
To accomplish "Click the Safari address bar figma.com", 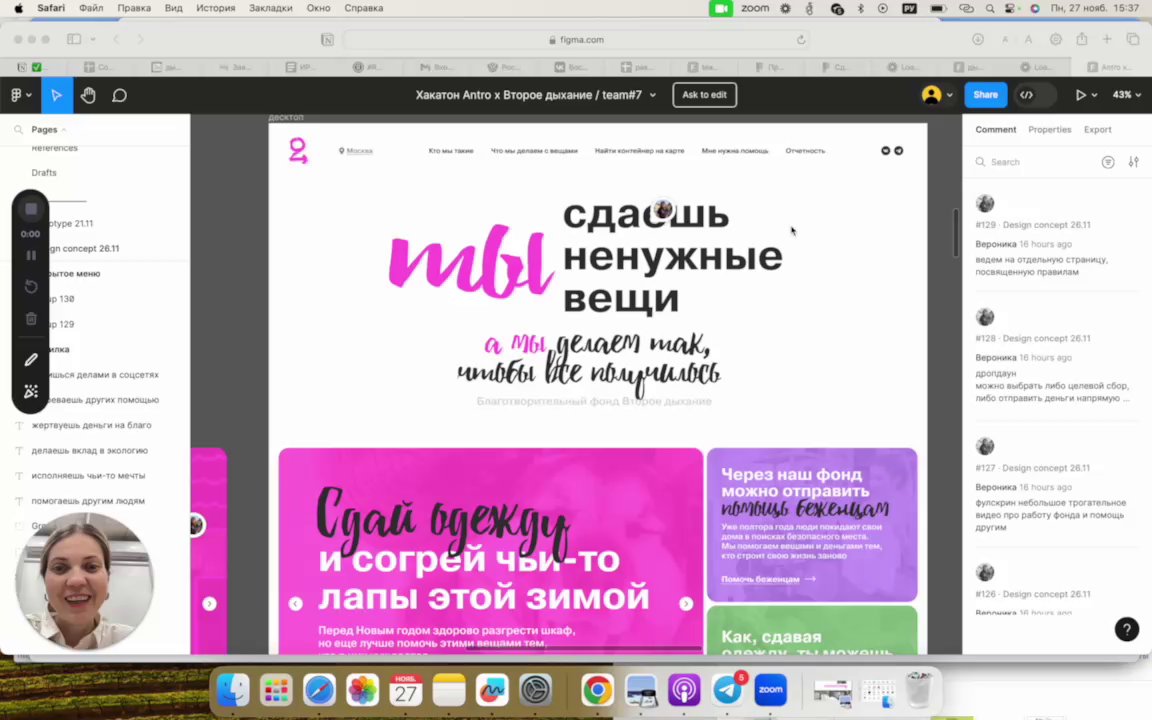I will point(575,40).
